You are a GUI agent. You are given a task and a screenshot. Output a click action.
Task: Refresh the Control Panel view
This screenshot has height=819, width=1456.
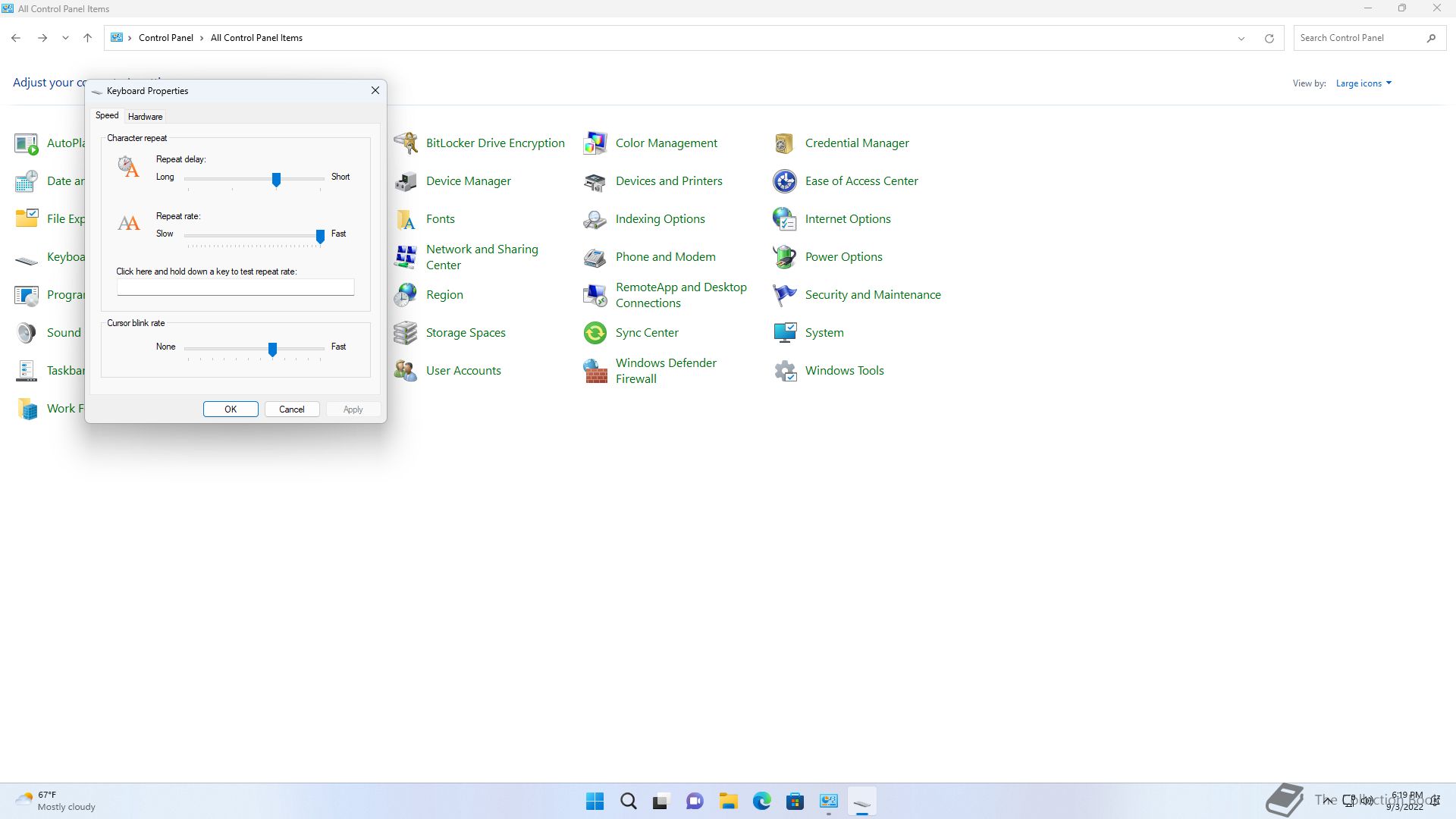(x=1269, y=38)
